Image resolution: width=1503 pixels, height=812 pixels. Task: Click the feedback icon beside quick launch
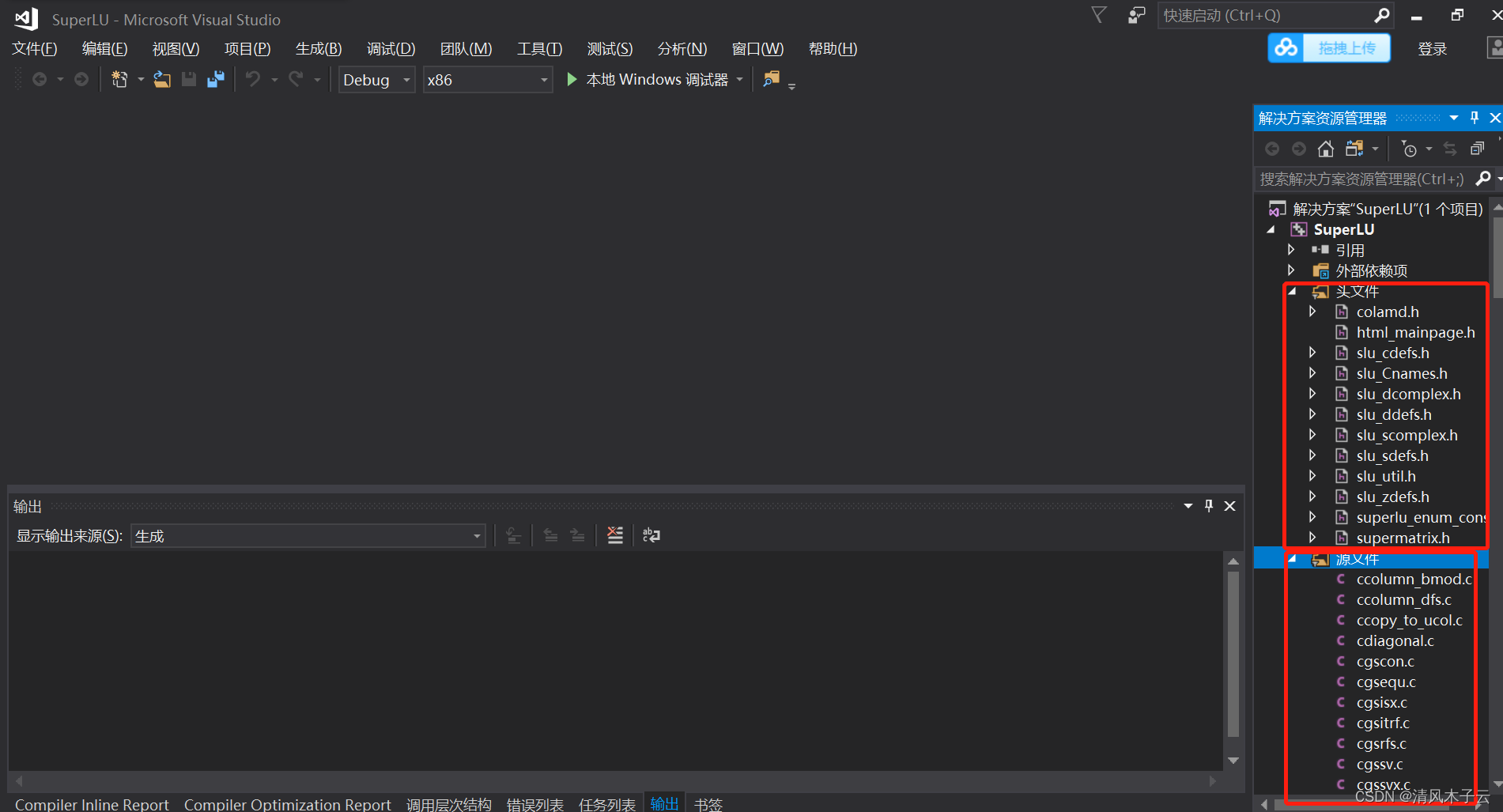click(1136, 15)
